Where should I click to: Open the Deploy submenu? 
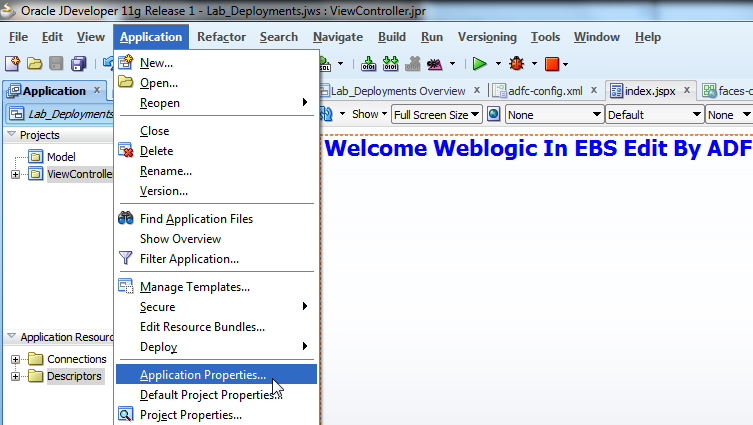pos(216,347)
